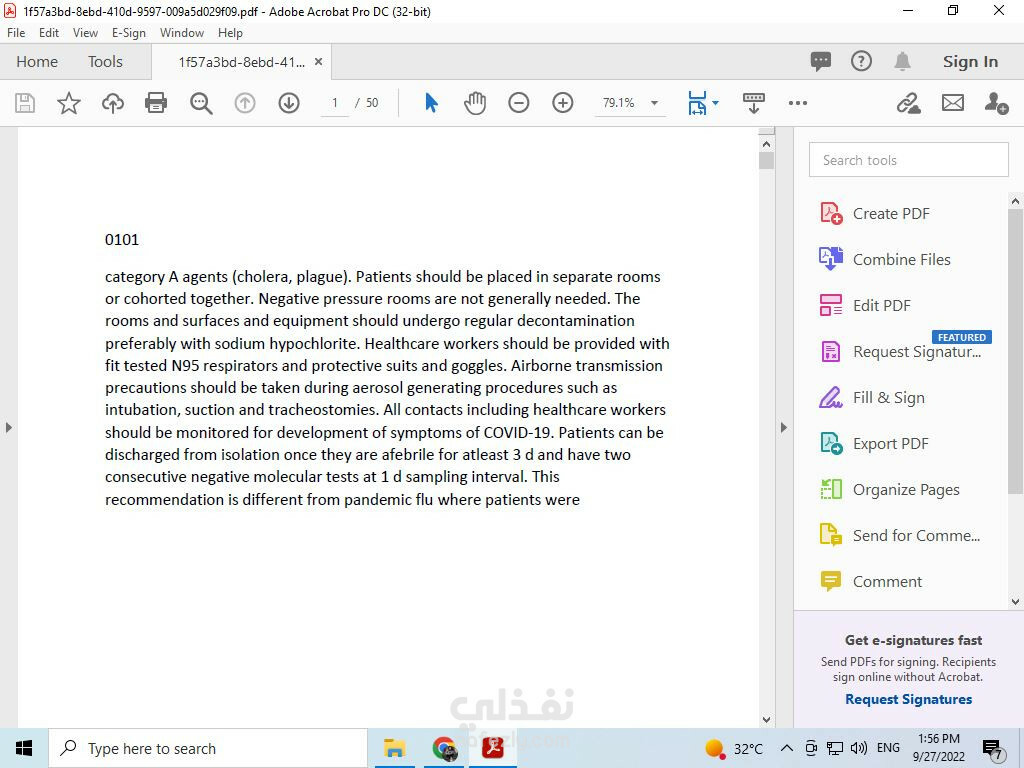Open the E-Sign menu
This screenshot has width=1024, height=768.
click(129, 33)
